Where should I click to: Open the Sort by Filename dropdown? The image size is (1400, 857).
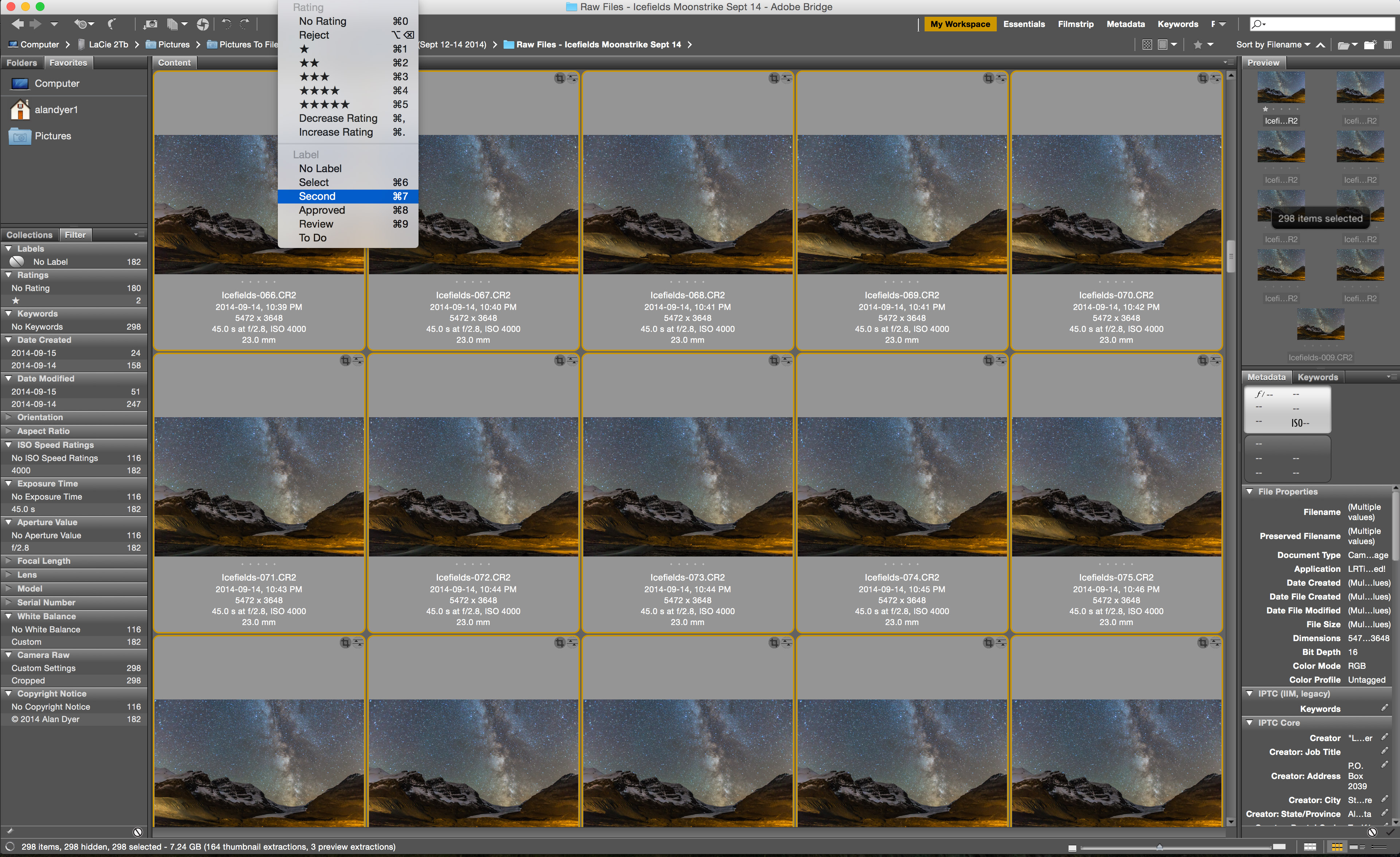(x=1273, y=44)
